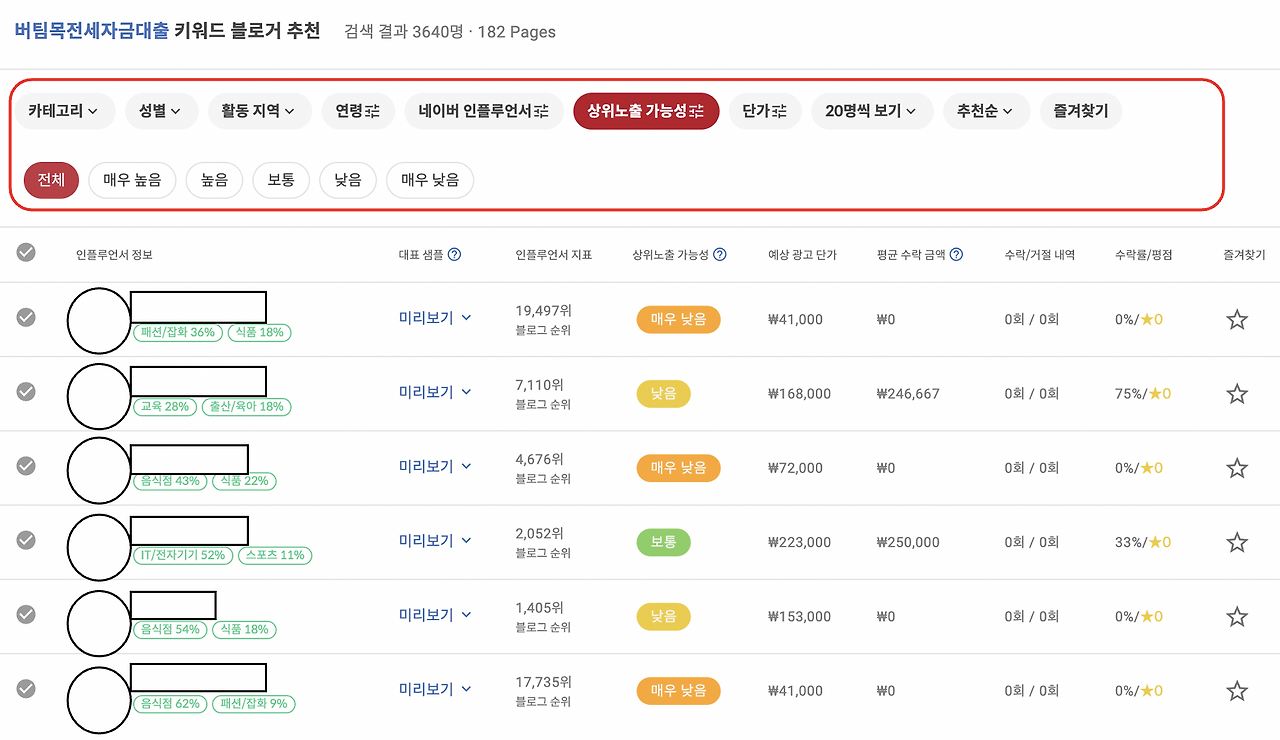Viewport: 1280px width, 740px height.
Task: Switch to the 매우 높음 filter option
Action: tap(132, 180)
